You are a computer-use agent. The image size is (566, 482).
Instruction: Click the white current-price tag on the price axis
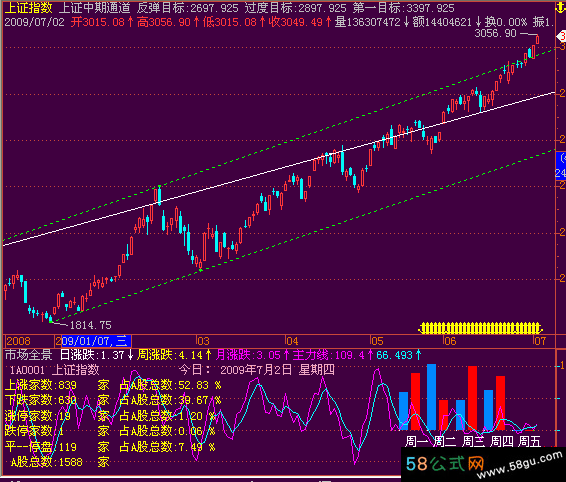click(x=561, y=37)
